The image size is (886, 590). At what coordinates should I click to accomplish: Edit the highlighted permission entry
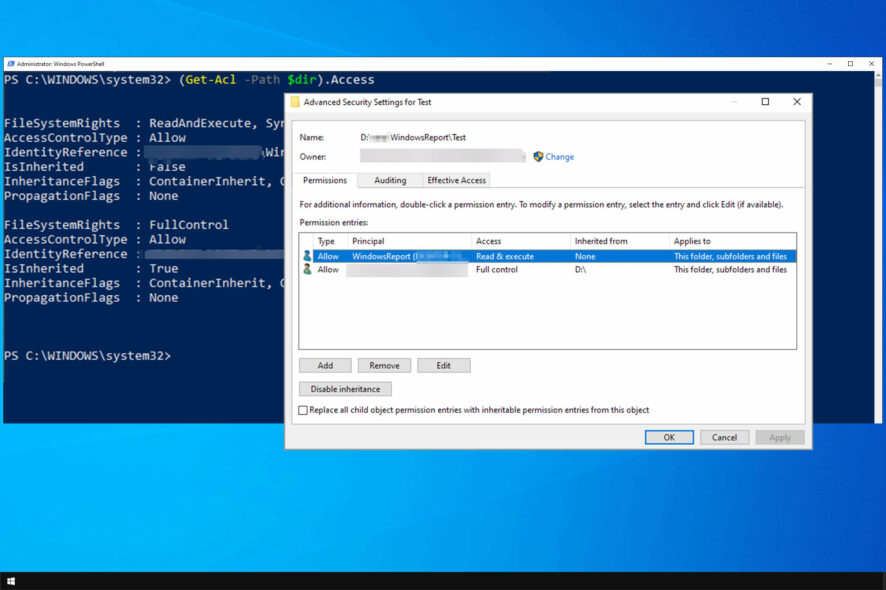coord(444,365)
